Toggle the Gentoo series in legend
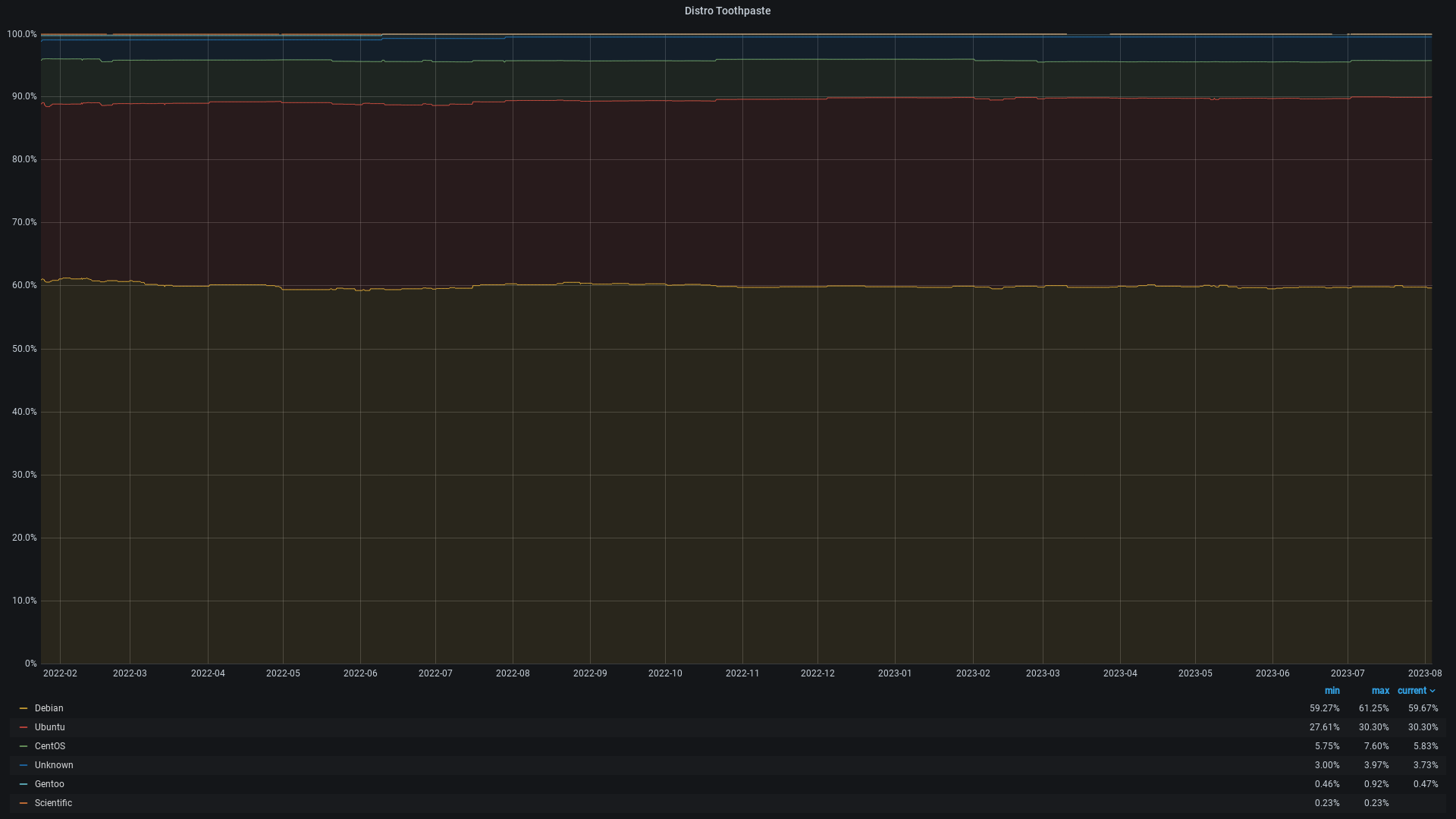The height and width of the screenshot is (819, 1456). (x=49, y=784)
